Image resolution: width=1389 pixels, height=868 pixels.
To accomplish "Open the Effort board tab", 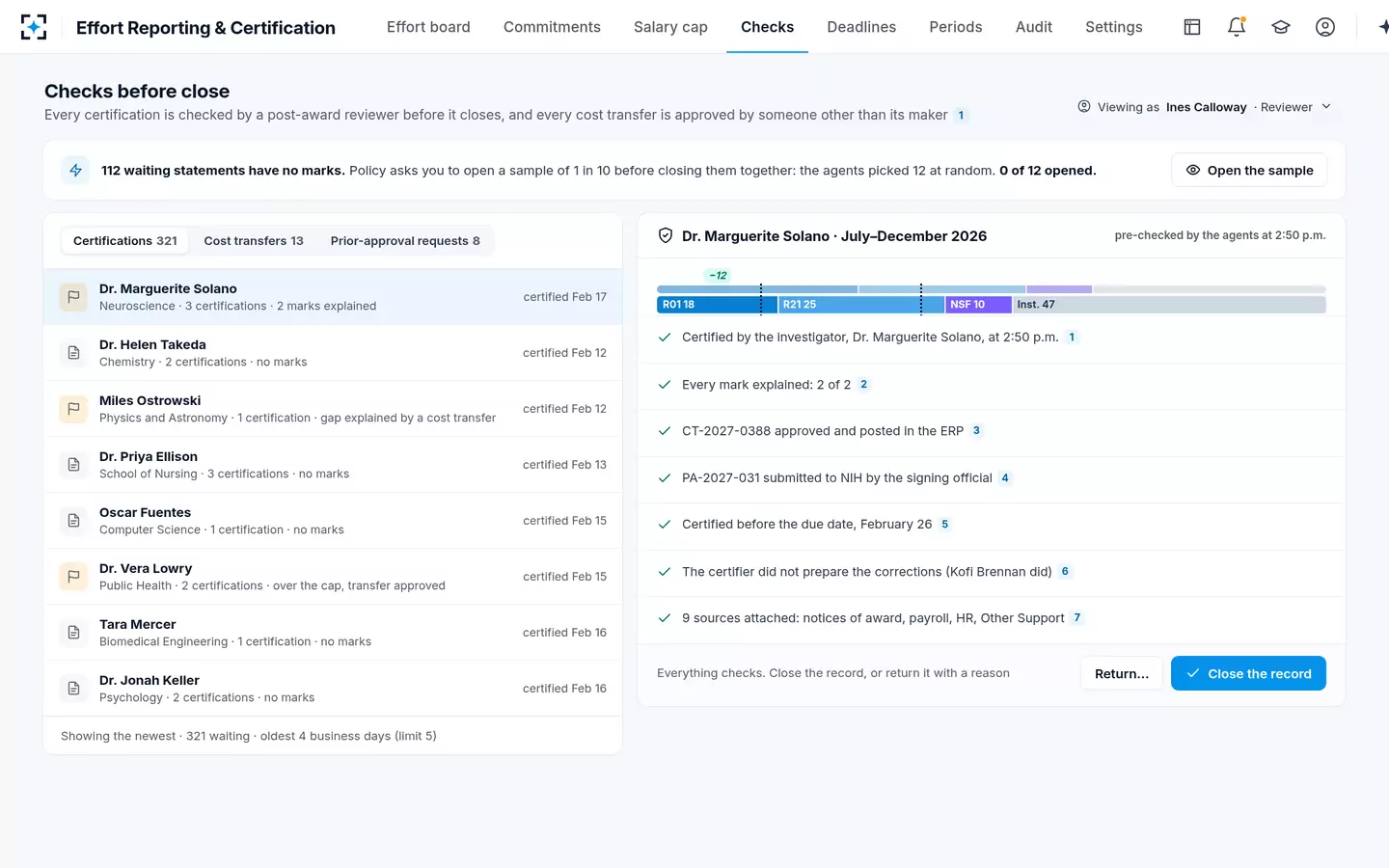I will coord(428,27).
